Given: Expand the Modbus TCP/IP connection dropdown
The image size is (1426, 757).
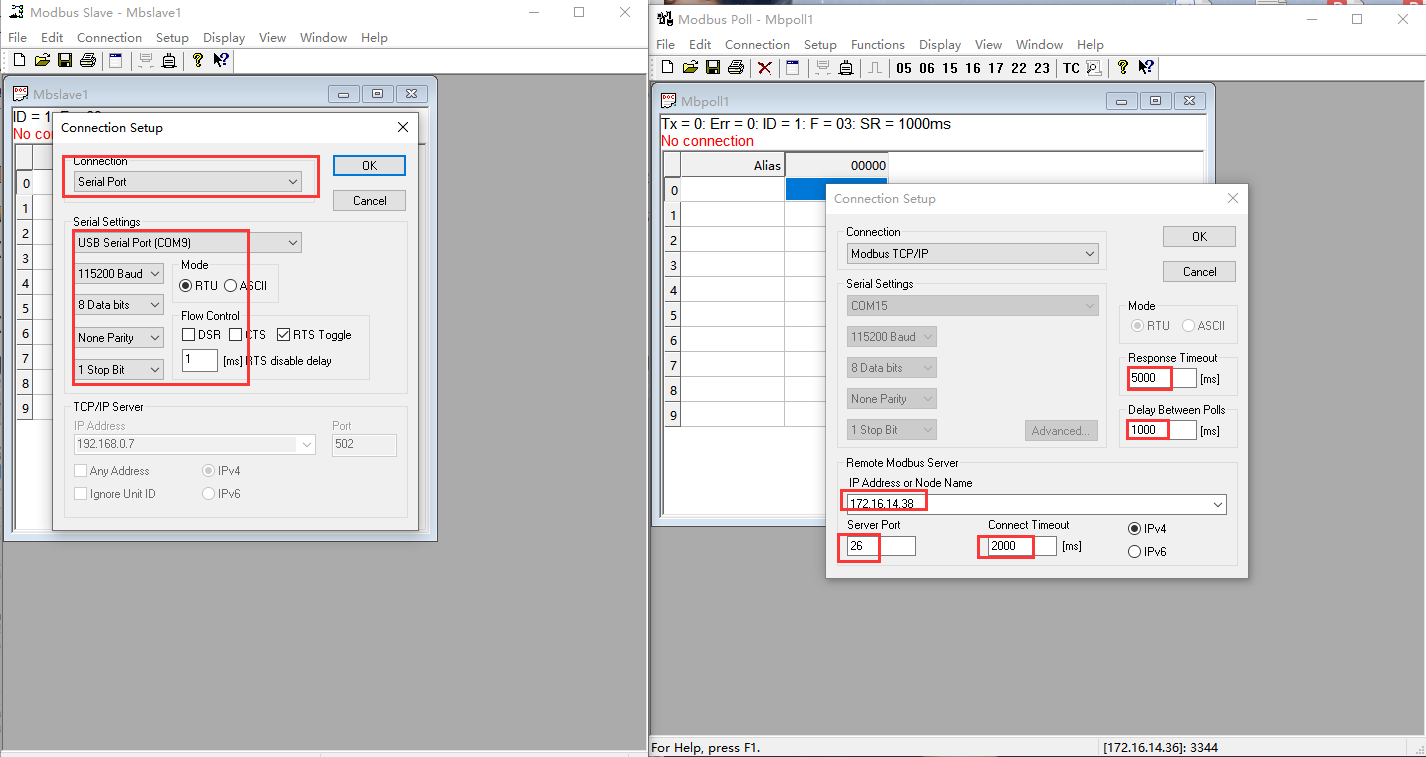Looking at the screenshot, I should click(x=1089, y=254).
